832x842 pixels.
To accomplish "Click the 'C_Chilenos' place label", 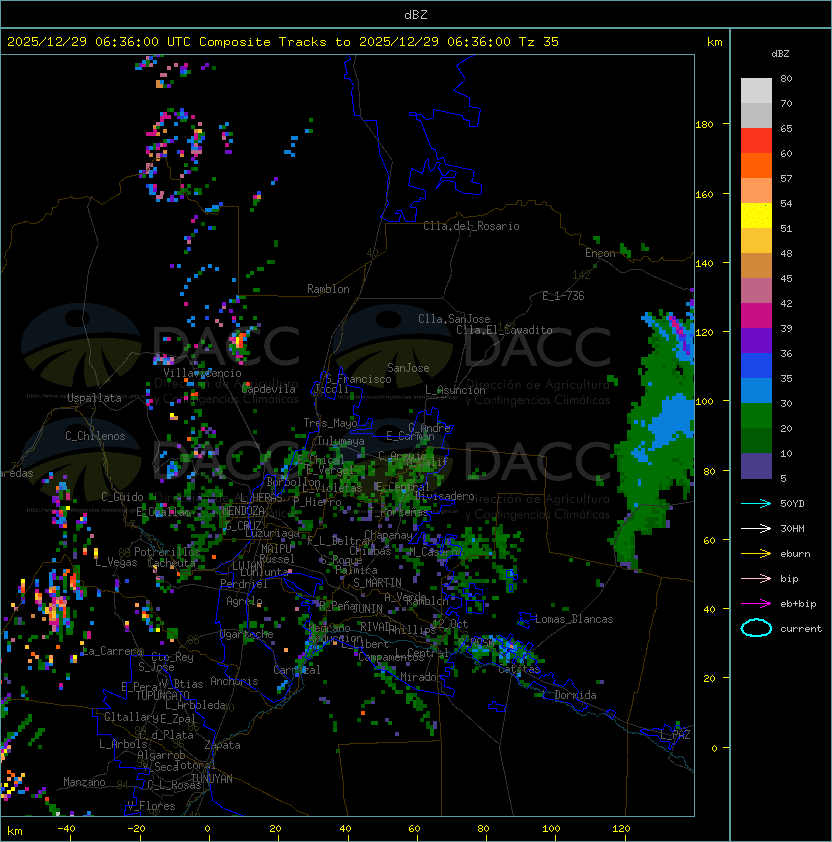I will click(95, 436).
